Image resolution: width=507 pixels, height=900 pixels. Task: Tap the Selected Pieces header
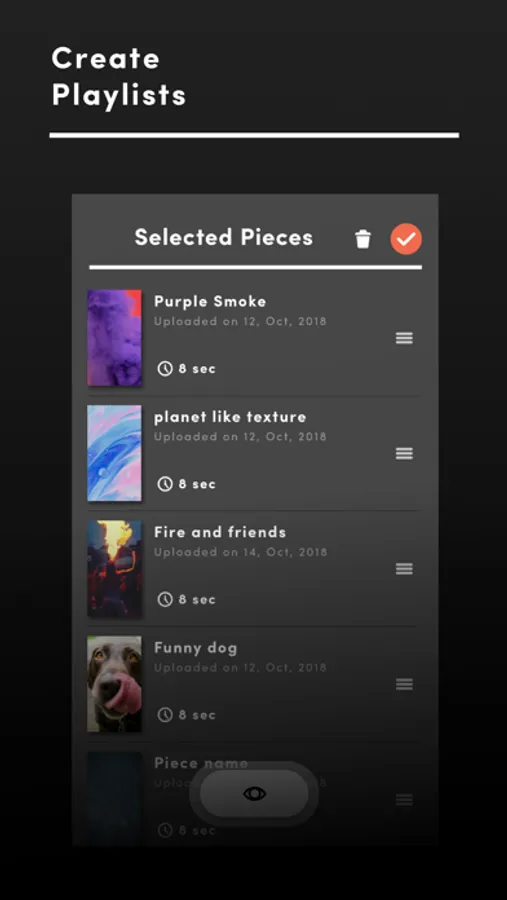(224, 237)
